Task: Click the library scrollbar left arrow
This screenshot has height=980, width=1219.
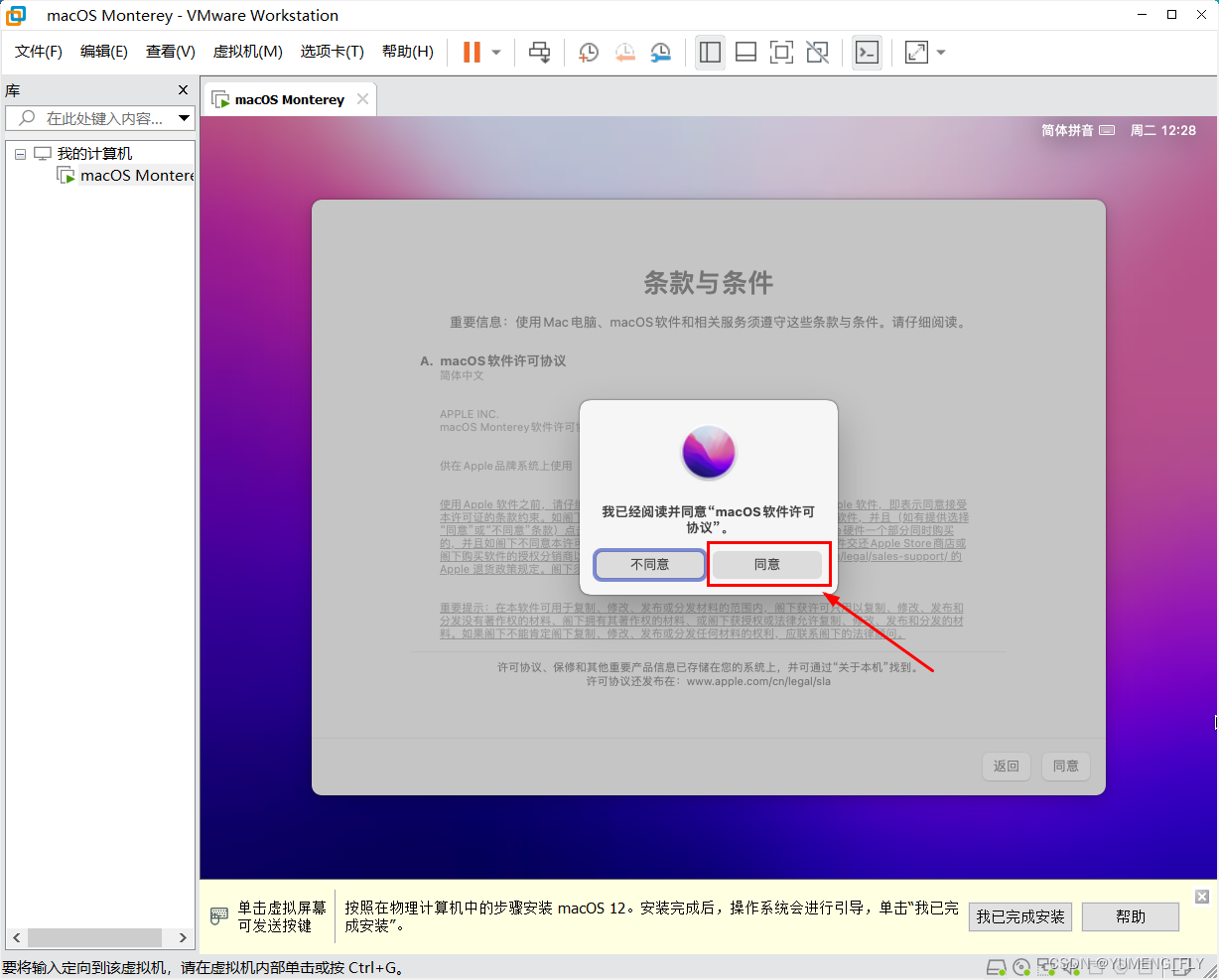Action: pyautogui.click(x=16, y=937)
